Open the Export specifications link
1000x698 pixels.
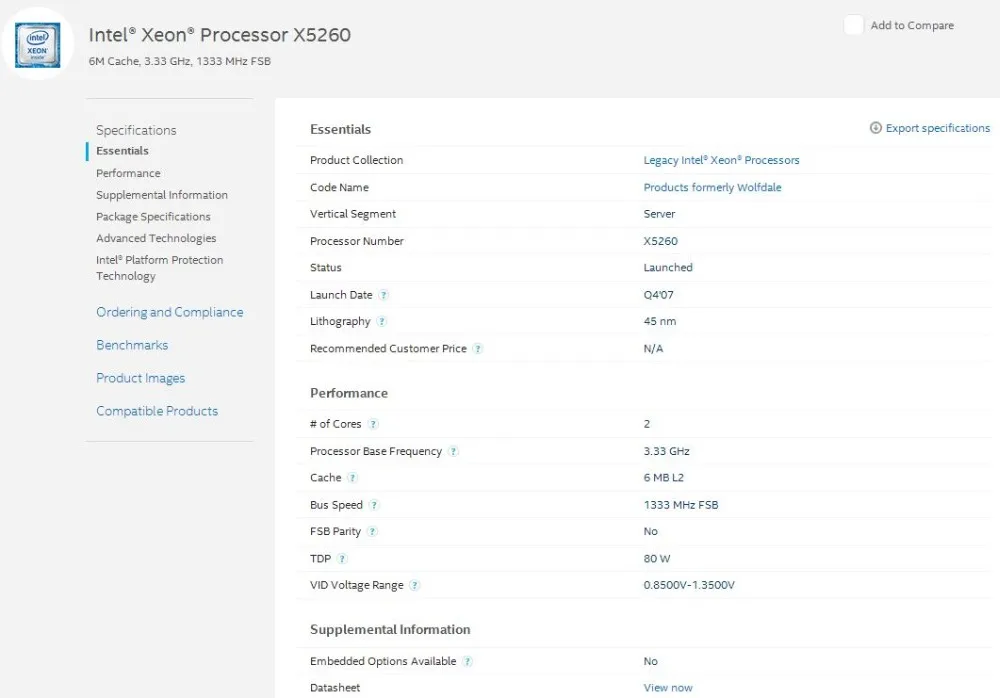coord(938,128)
